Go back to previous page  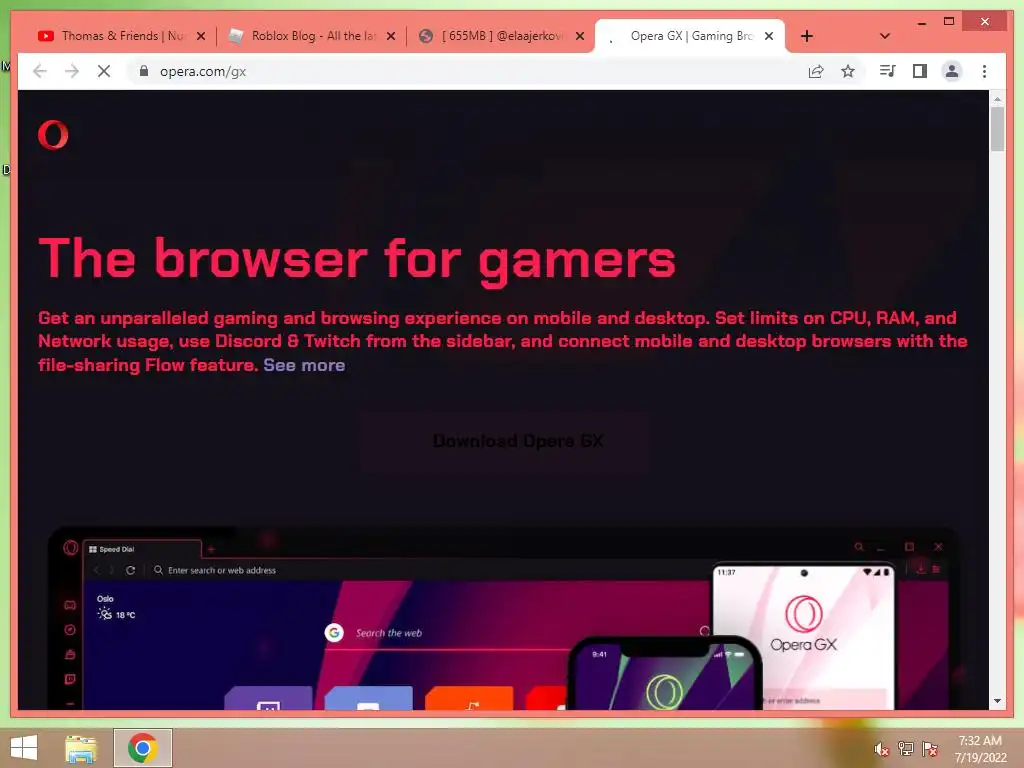(x=40, y=71)
